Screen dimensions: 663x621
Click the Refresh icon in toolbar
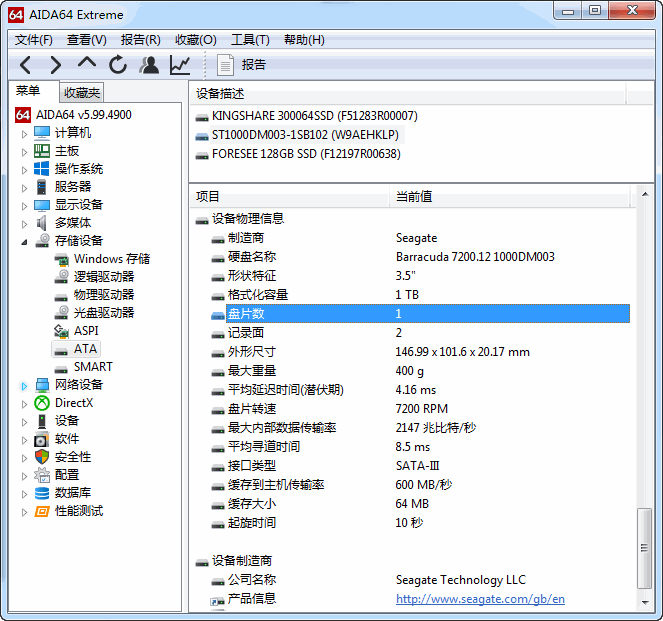pyautogui.click(x=118, y=65)
